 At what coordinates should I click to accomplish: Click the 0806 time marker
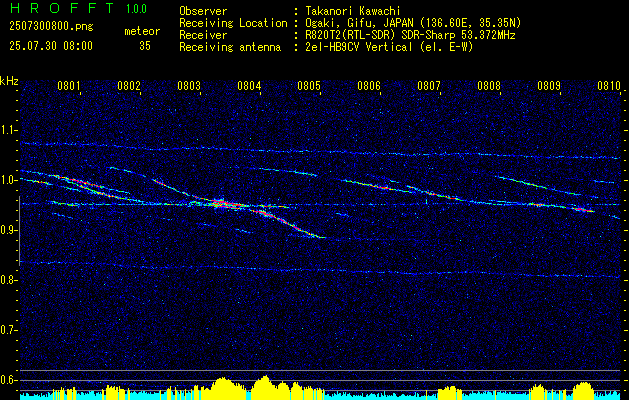tap(369, 85)
